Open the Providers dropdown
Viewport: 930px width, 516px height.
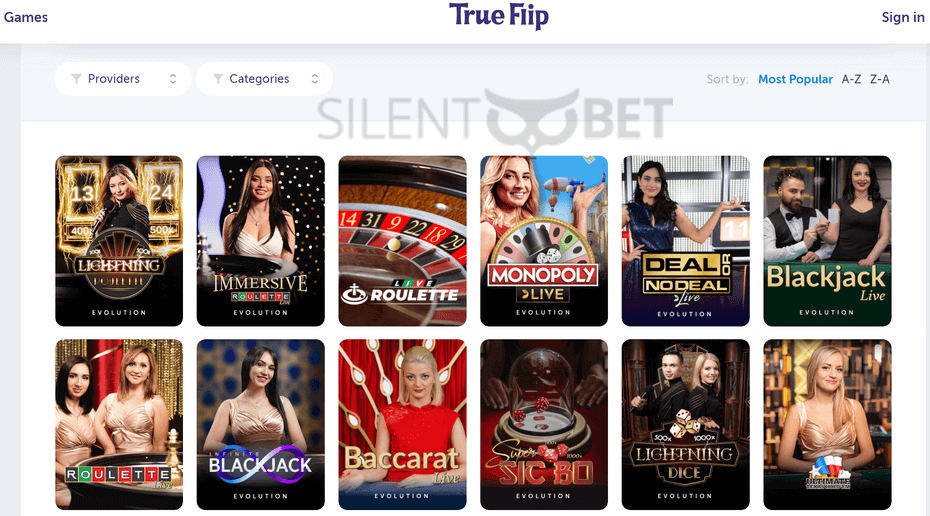123,79
